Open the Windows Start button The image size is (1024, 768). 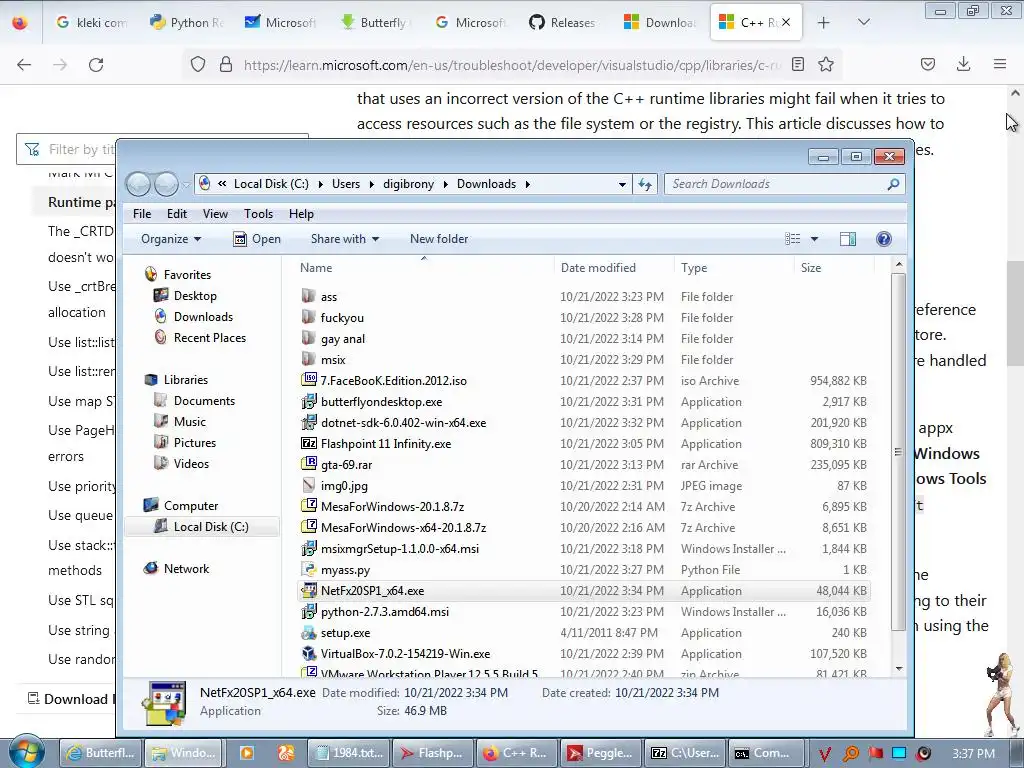coord(25,752)
